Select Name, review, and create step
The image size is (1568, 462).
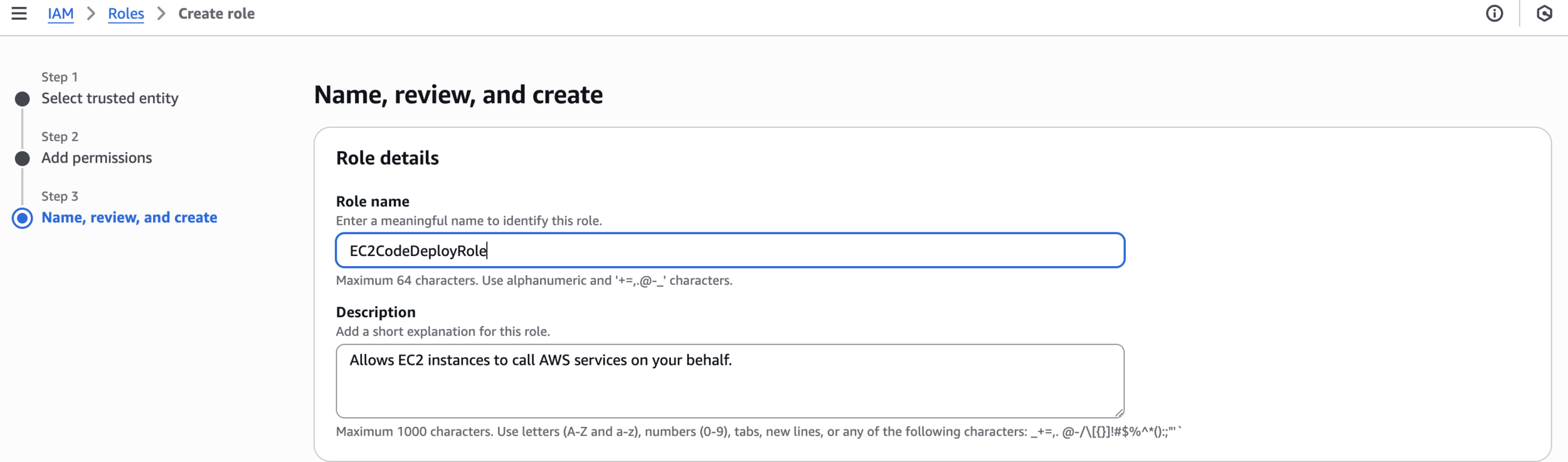pyautogui.click(x=129, y=217)
